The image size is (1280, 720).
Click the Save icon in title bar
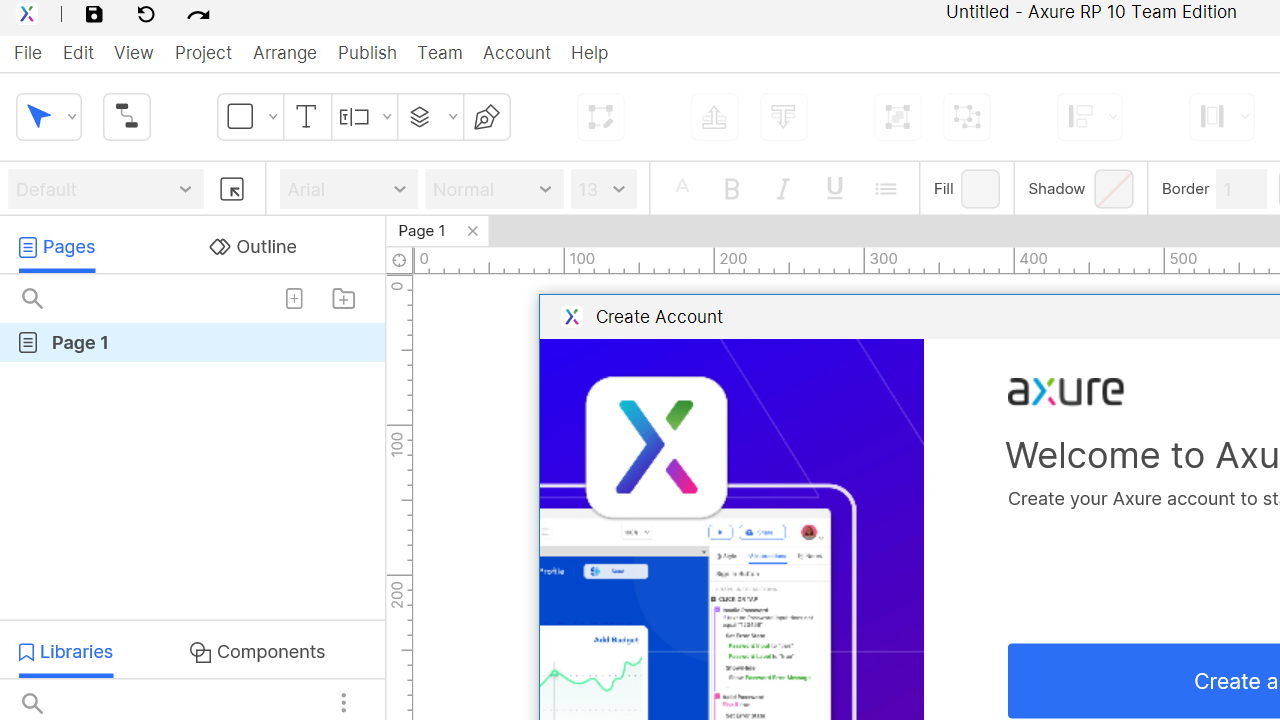pyautogui.click(x=94, y=14)
